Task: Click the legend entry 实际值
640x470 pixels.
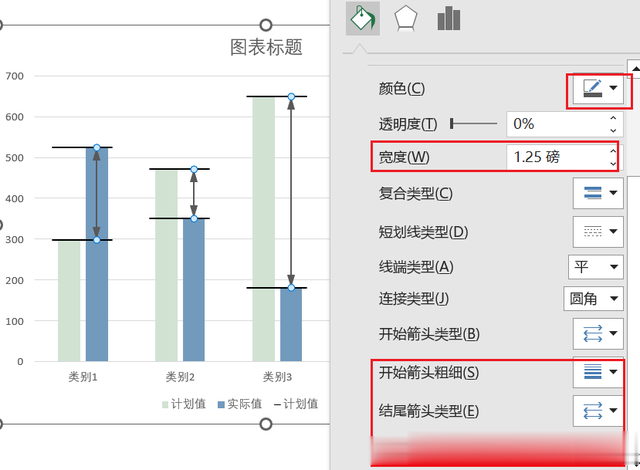Action: click(240, 404)
